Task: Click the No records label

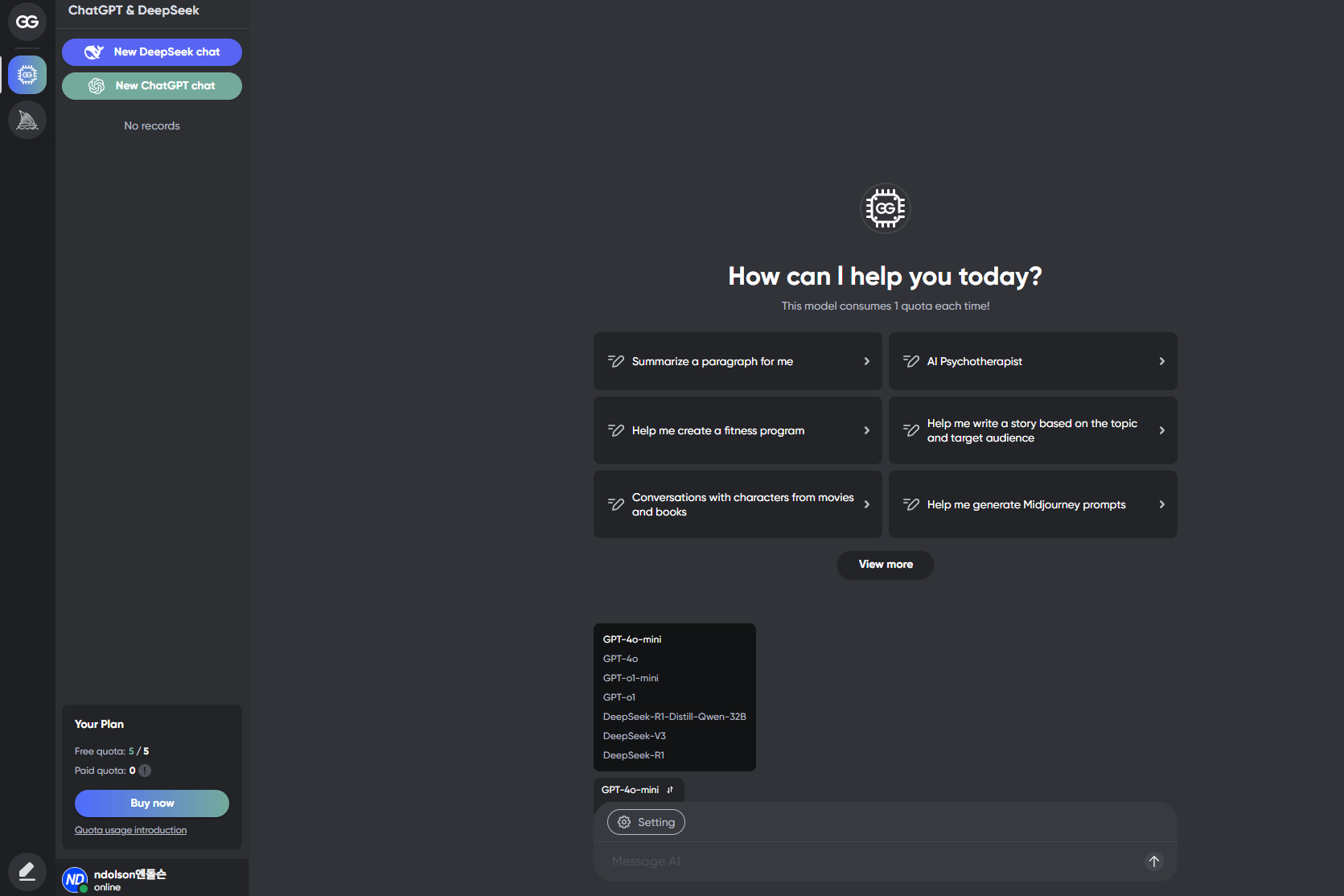Action: pos(152,125)
